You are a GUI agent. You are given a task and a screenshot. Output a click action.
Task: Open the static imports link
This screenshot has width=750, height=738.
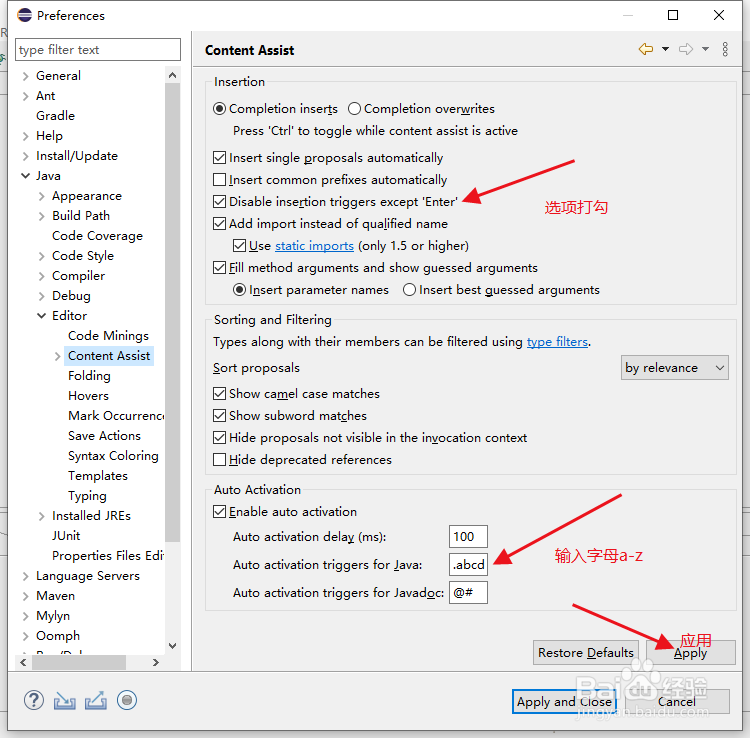click(314, 246)
